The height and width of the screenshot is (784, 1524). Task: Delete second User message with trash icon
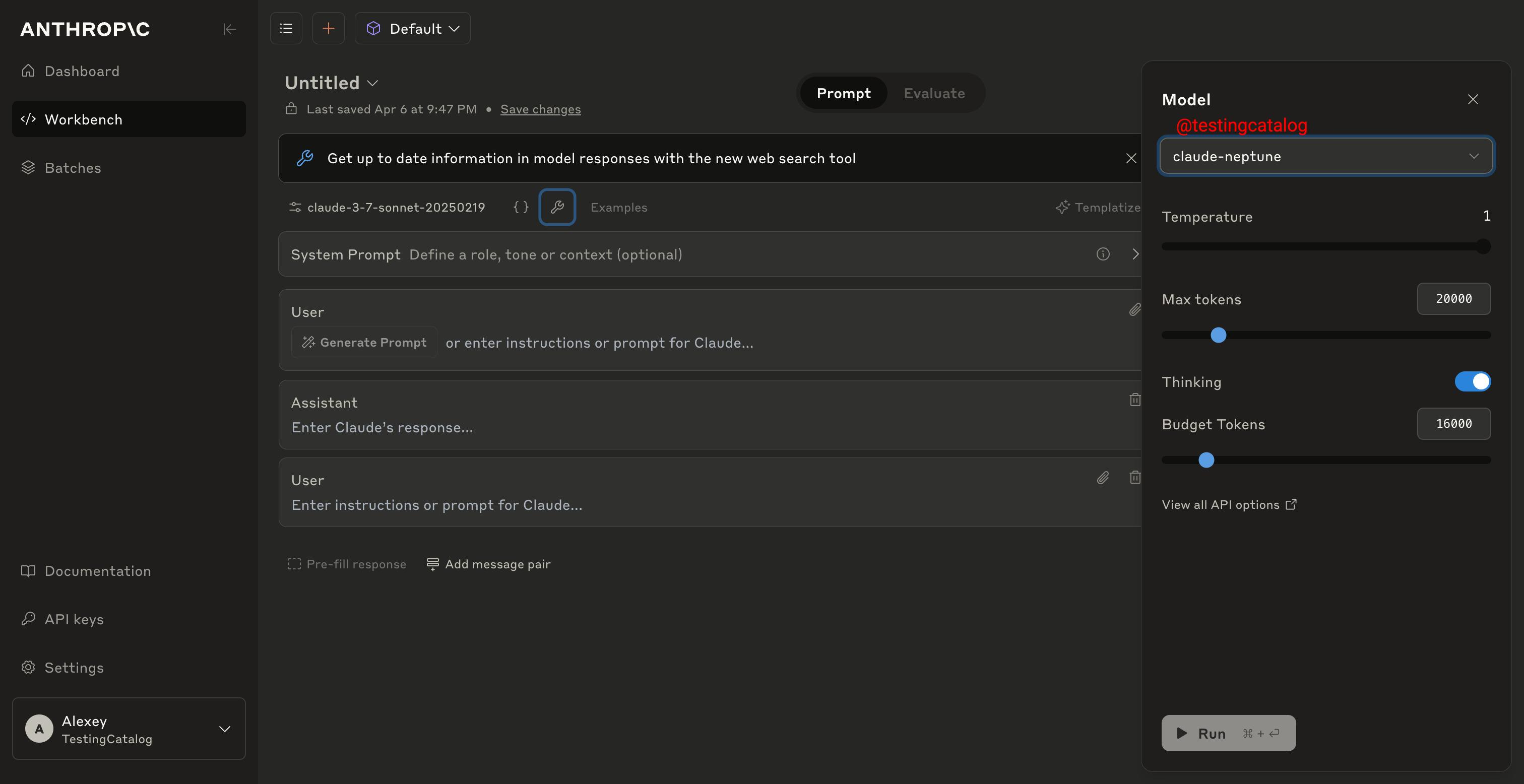click(1134, 478)
